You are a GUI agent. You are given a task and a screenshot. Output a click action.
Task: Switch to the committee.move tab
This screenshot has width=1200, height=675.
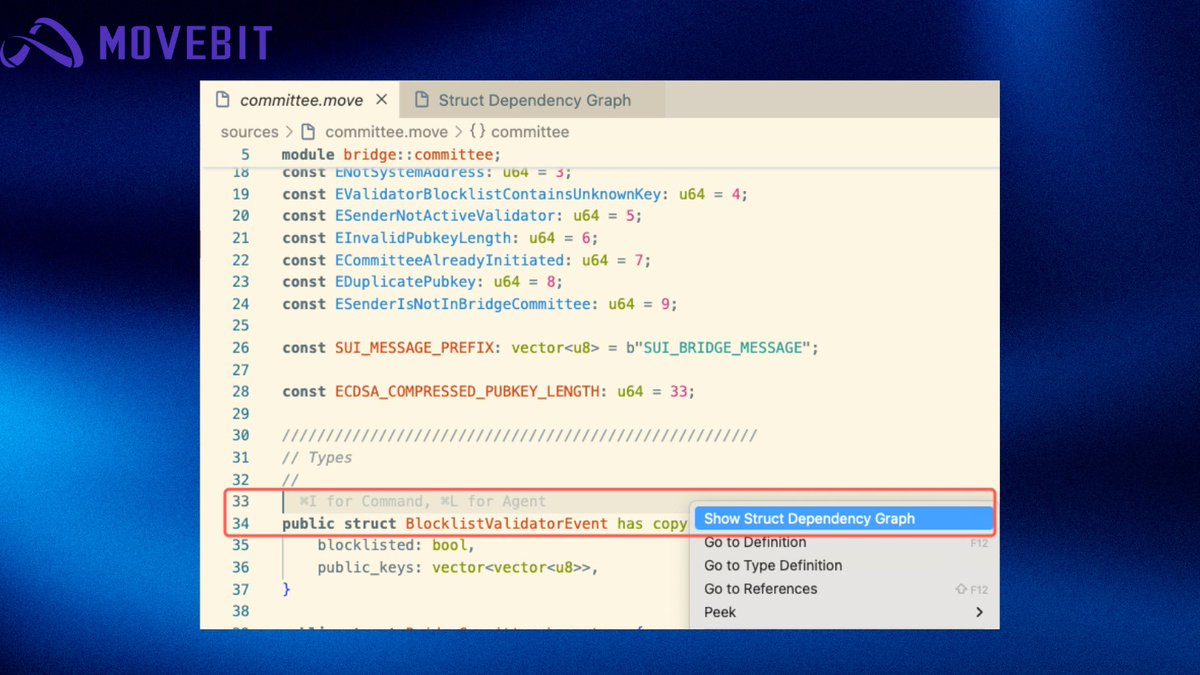pyautogui.click(x=300, y=100)
